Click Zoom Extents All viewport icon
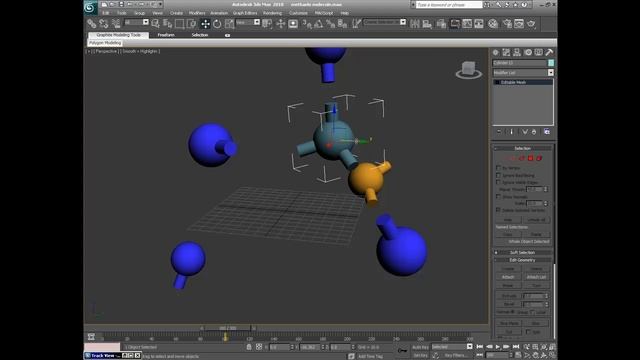 (x=553, y=347)
